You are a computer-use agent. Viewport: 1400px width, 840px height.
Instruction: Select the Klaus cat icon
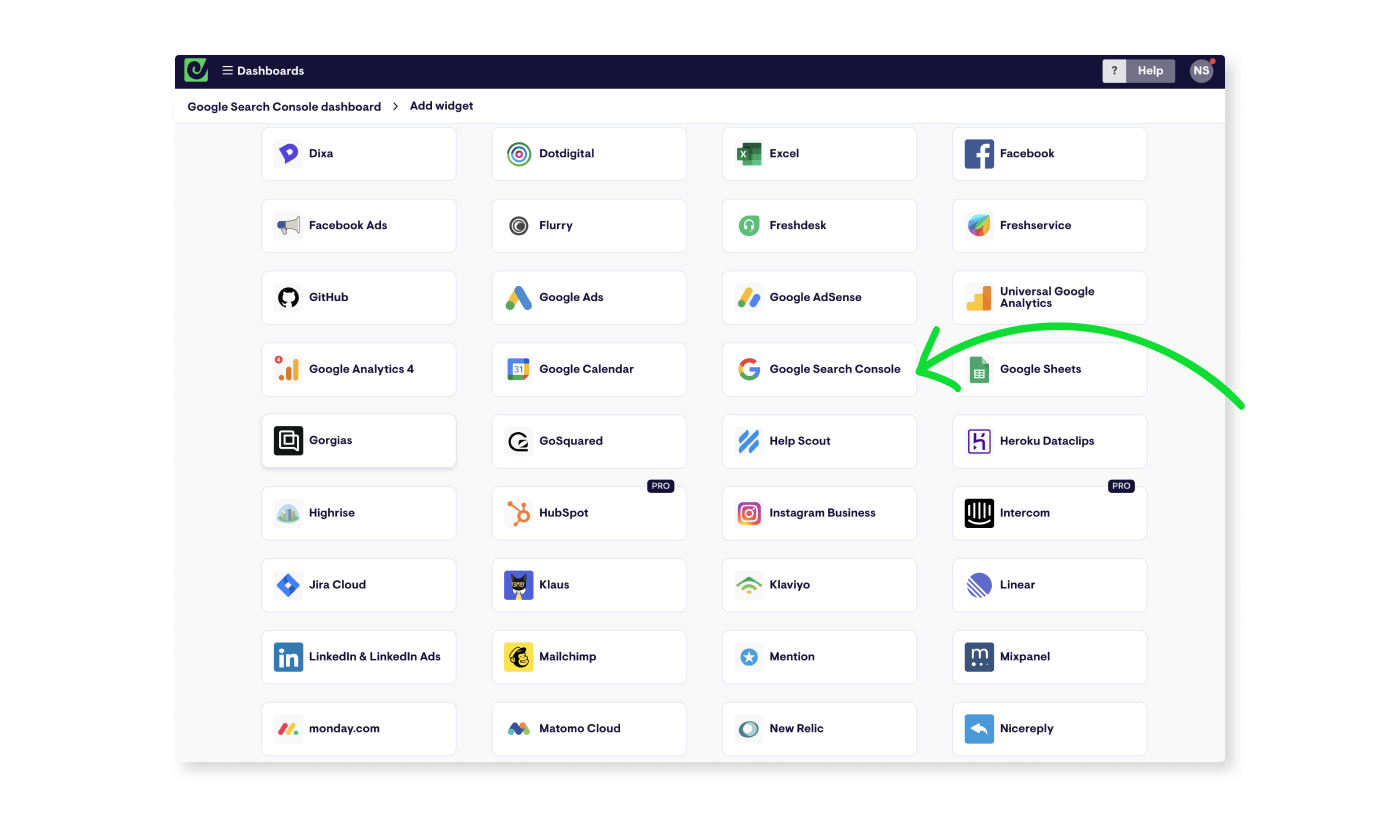click(x=519, y=585)
